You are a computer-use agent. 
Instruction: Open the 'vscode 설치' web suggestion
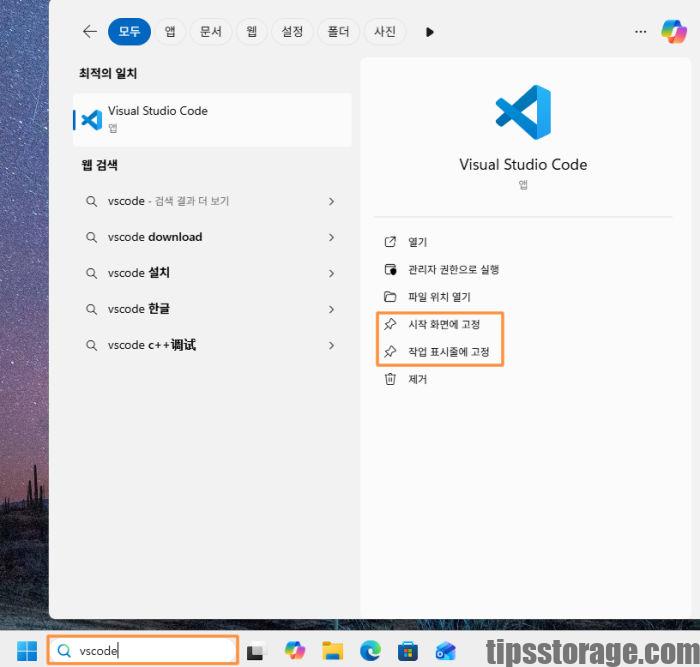[210, 273]
